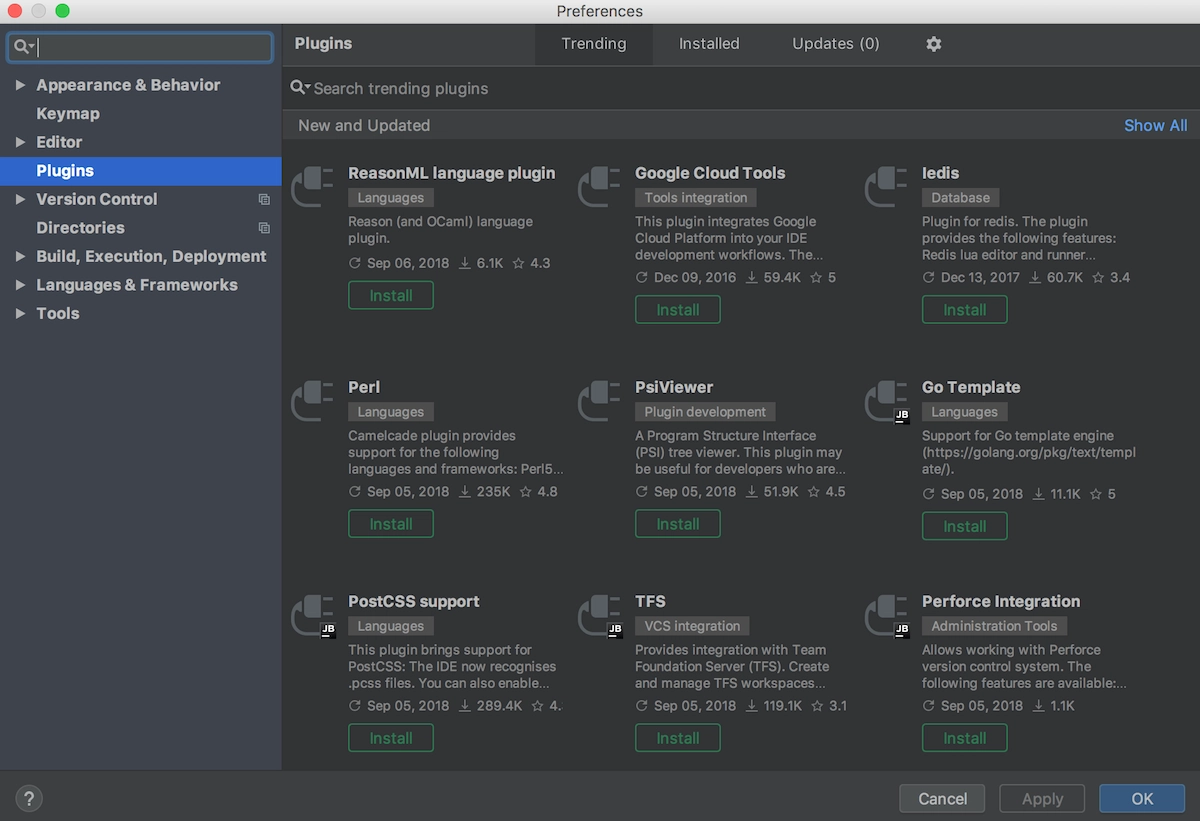Image resolution: width=1200 pixels, height=821 pixels.
Task: Confirm Preferences with OK
Action: (1142, 799)
